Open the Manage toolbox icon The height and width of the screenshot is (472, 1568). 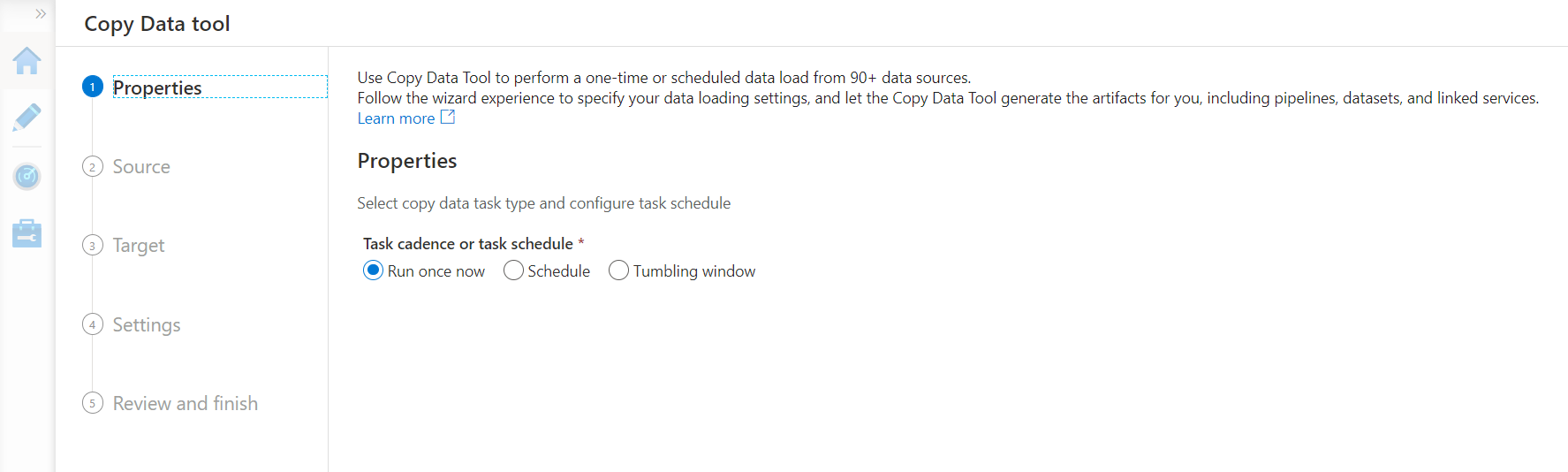point(27,233)
